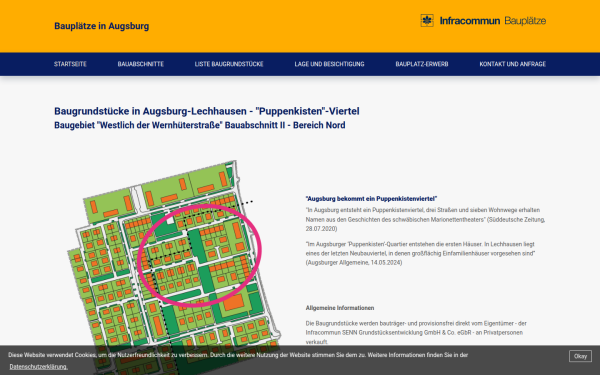Click the Infracommun Bauplätze brand text
The image size is (600, 375).
click(x=493, y=21)
